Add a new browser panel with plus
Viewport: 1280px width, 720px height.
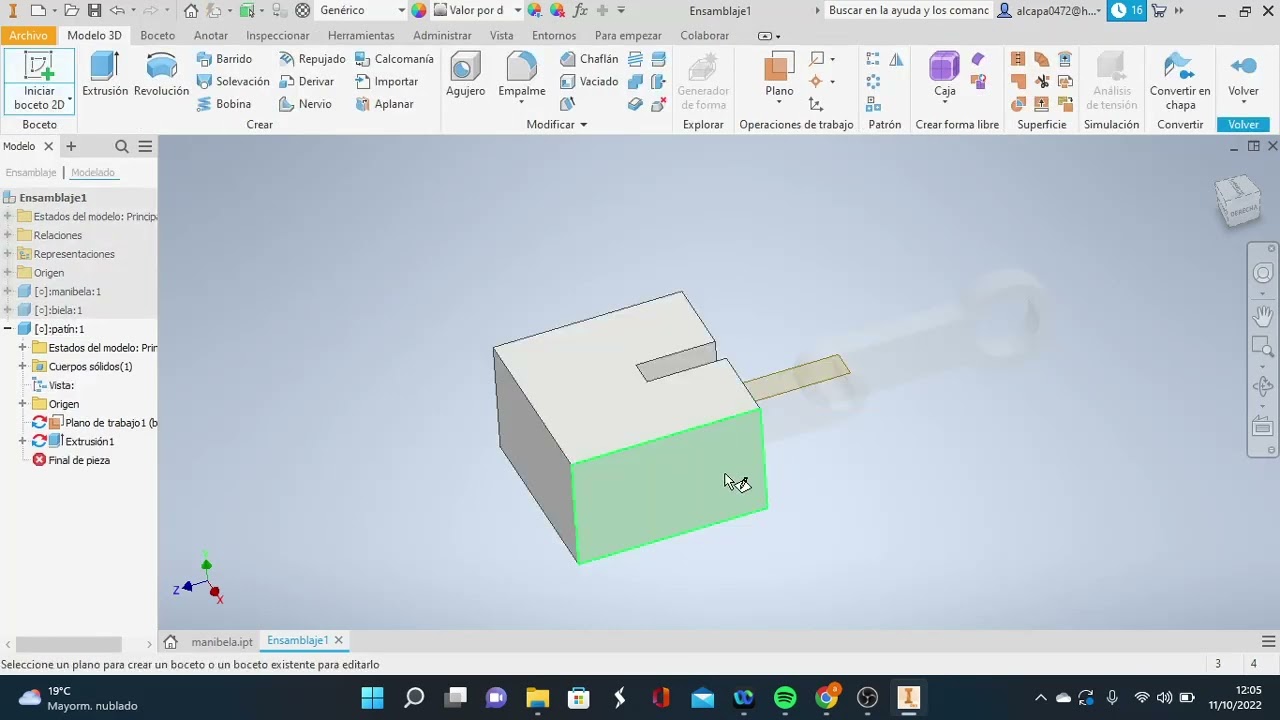click(71, 146)
